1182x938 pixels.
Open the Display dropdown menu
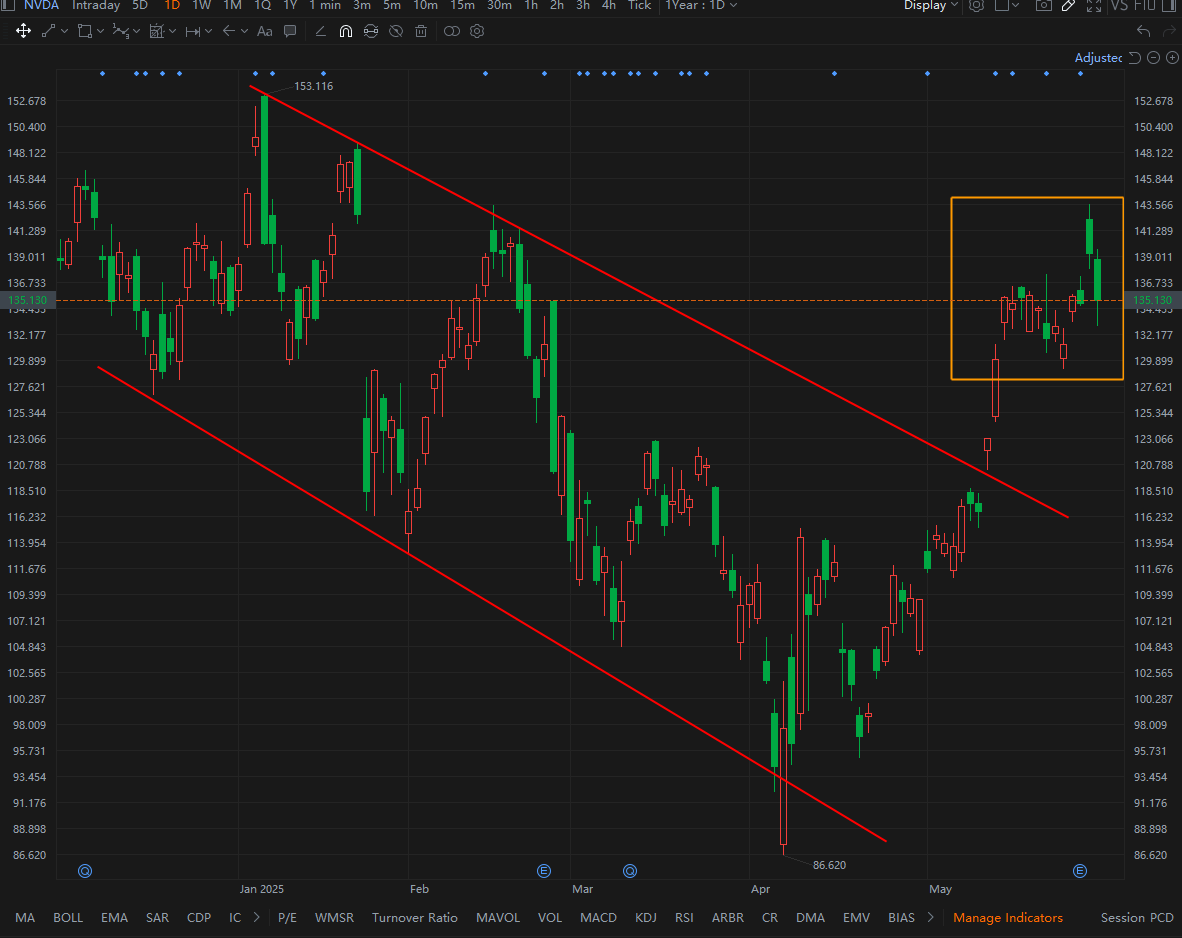point(931,5)
